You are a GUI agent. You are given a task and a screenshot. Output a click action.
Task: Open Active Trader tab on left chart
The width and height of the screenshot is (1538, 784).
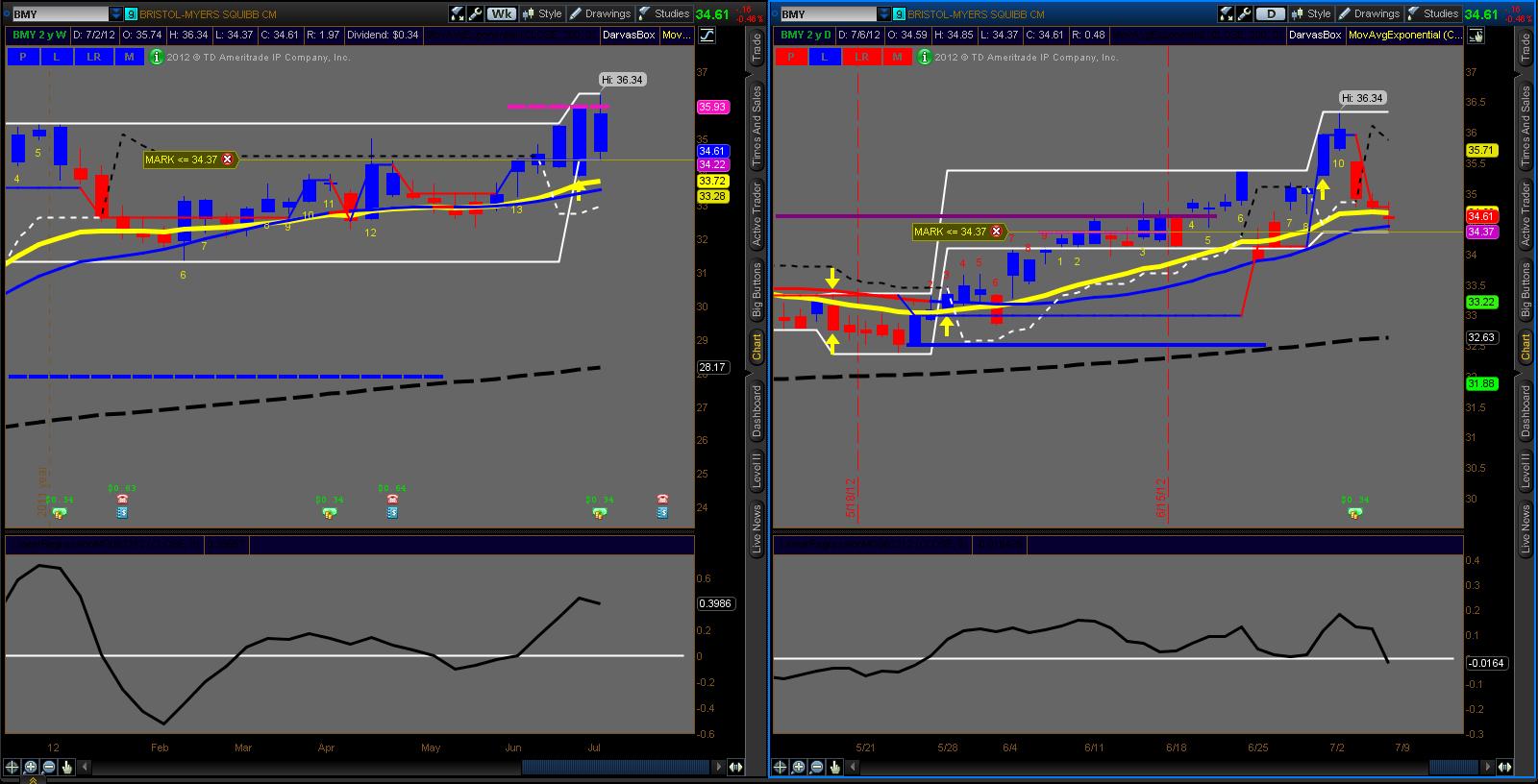pos(757,213)
